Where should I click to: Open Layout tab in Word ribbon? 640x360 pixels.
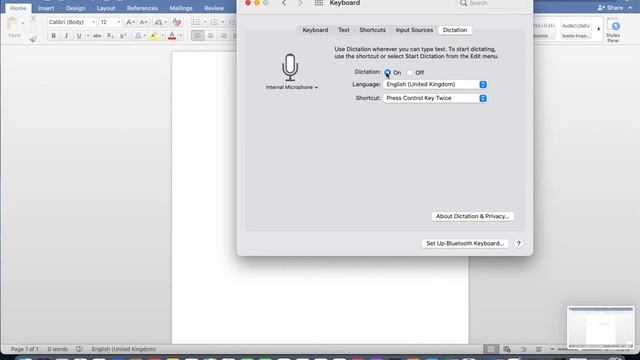tap(106, 8)
